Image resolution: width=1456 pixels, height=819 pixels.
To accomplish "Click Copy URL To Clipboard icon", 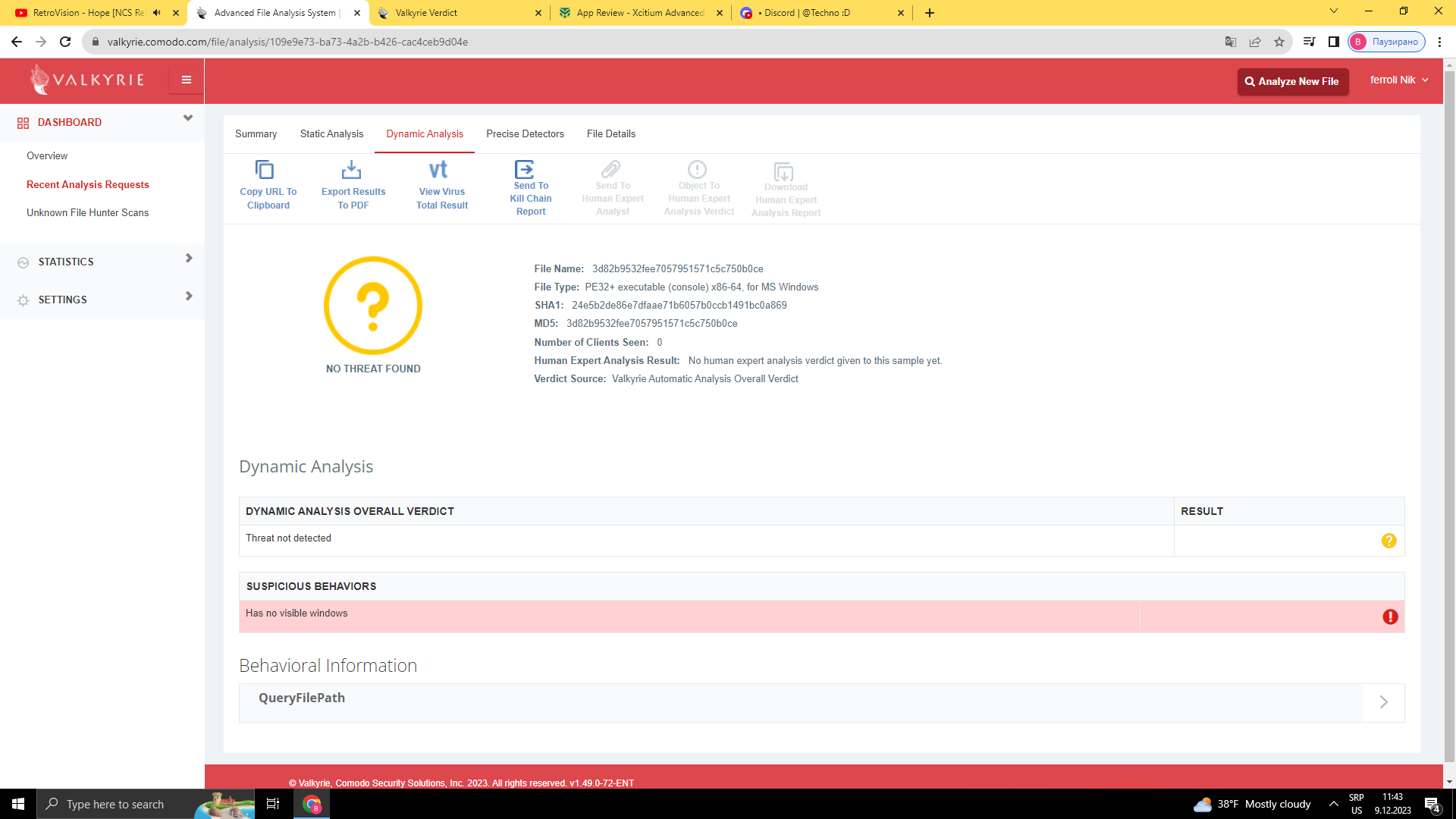I will 264,169.
